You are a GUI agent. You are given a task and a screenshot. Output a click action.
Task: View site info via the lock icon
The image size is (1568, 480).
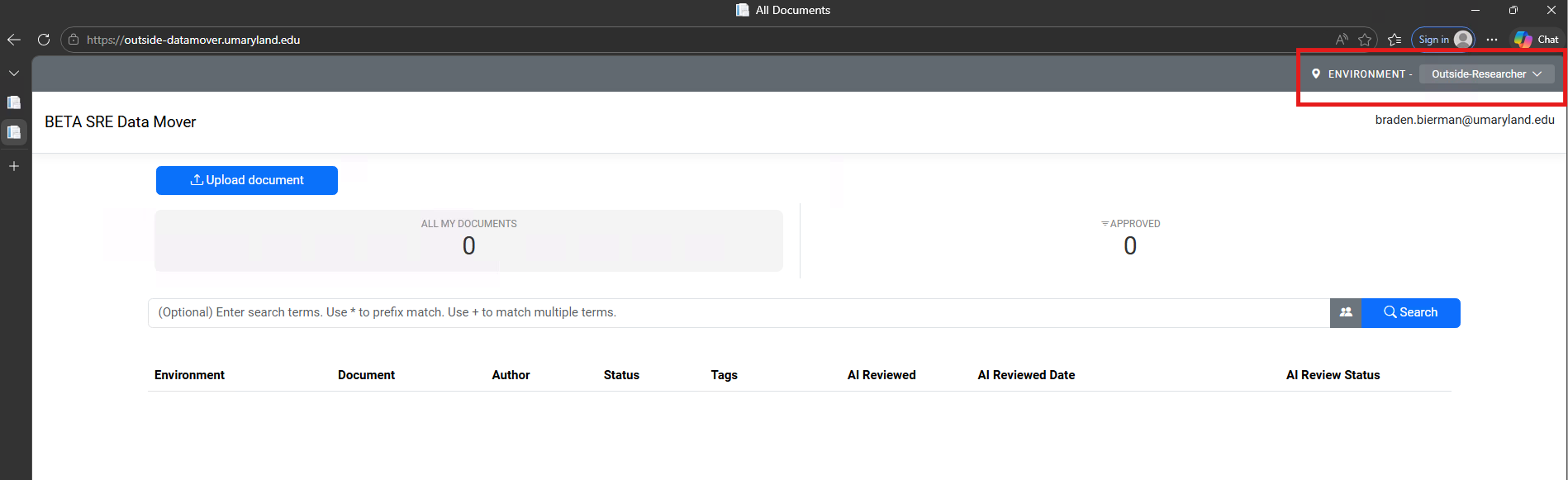click(74, 40)
